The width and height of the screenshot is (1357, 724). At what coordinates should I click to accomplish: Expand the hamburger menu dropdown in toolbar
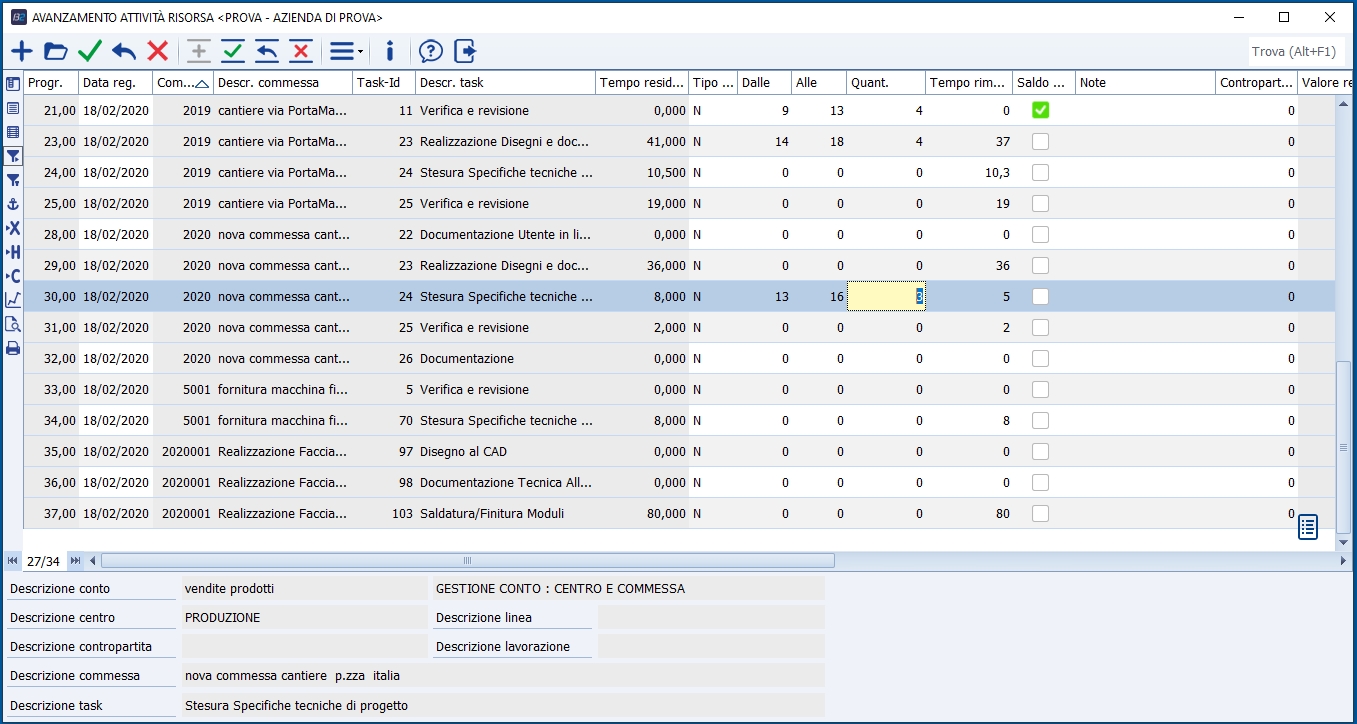(346, 51)
